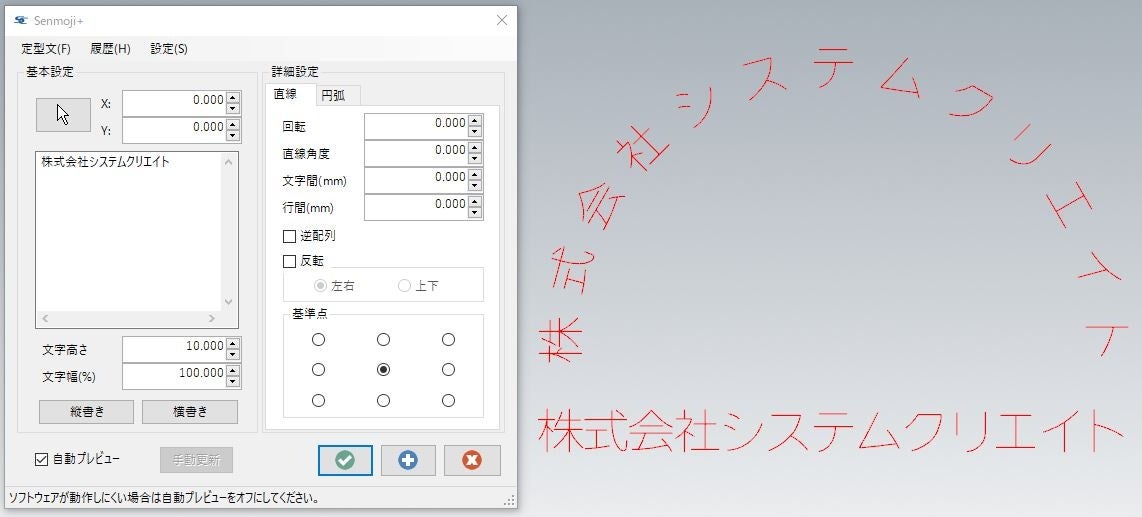Increase 回転 with up arrow

(x=475, y=121)
